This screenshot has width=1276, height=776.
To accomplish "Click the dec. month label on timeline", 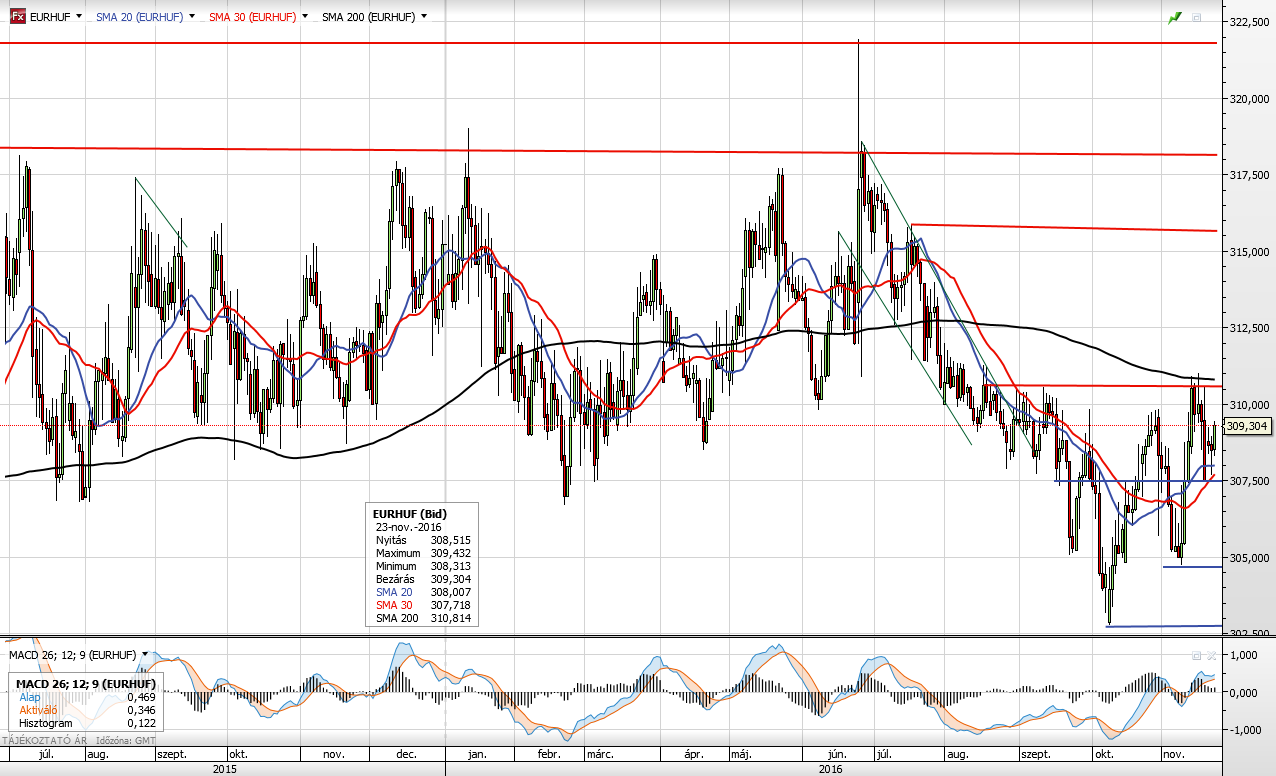I will [x=407, y=754].
